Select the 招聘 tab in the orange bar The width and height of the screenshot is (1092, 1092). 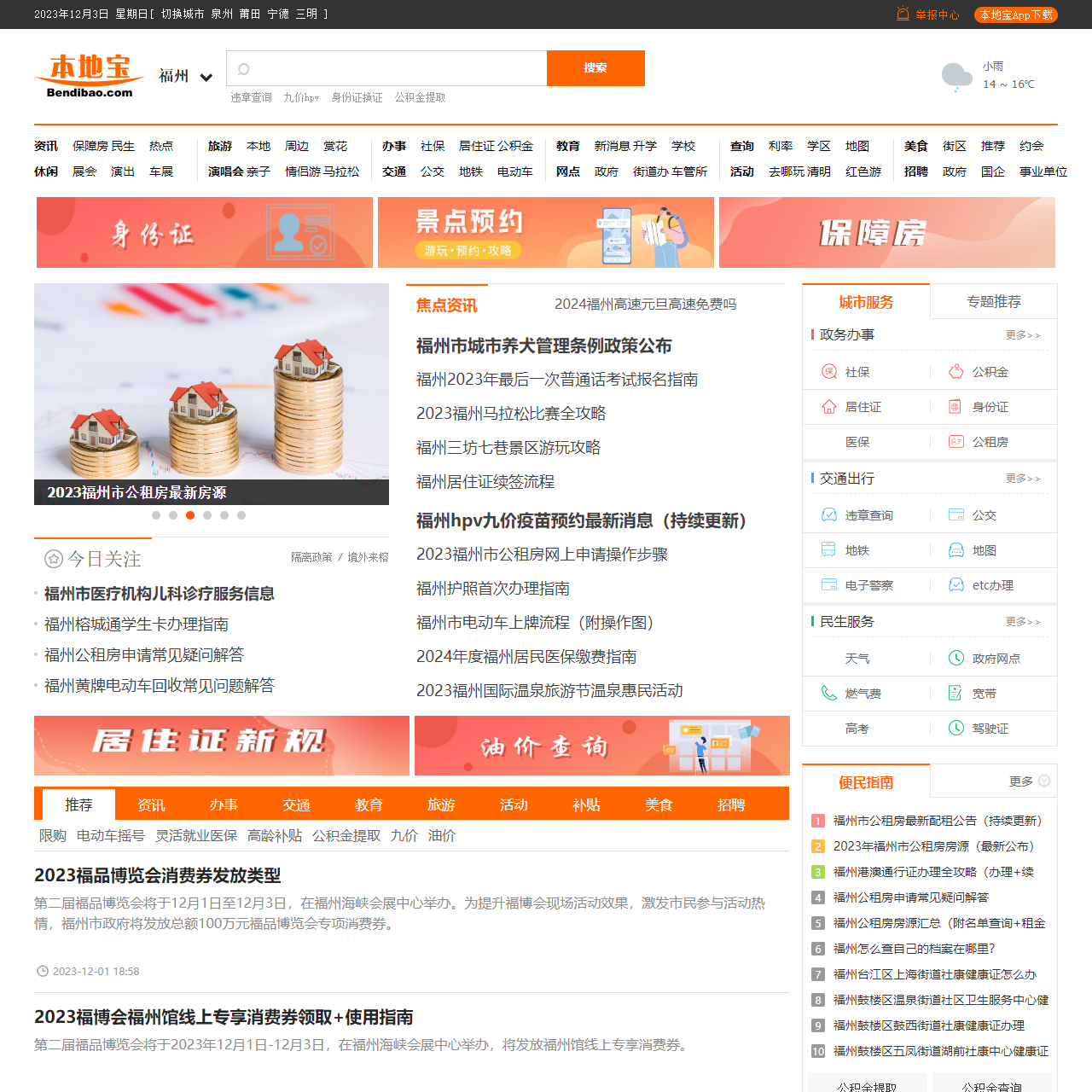point(731,804)
